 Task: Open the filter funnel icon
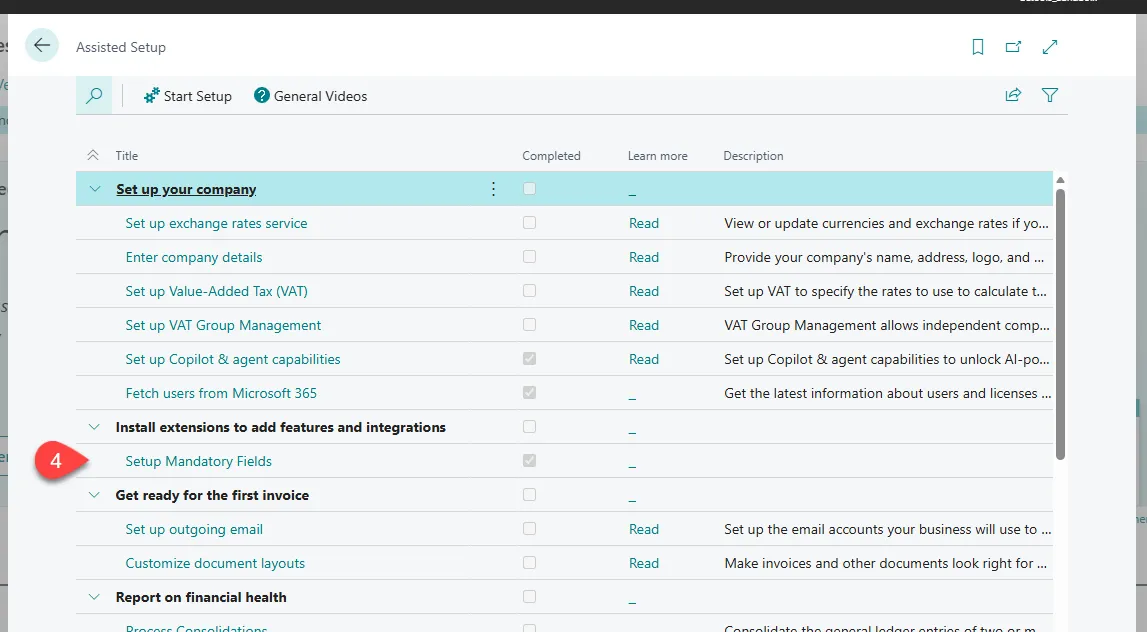tap(1050, 95)
